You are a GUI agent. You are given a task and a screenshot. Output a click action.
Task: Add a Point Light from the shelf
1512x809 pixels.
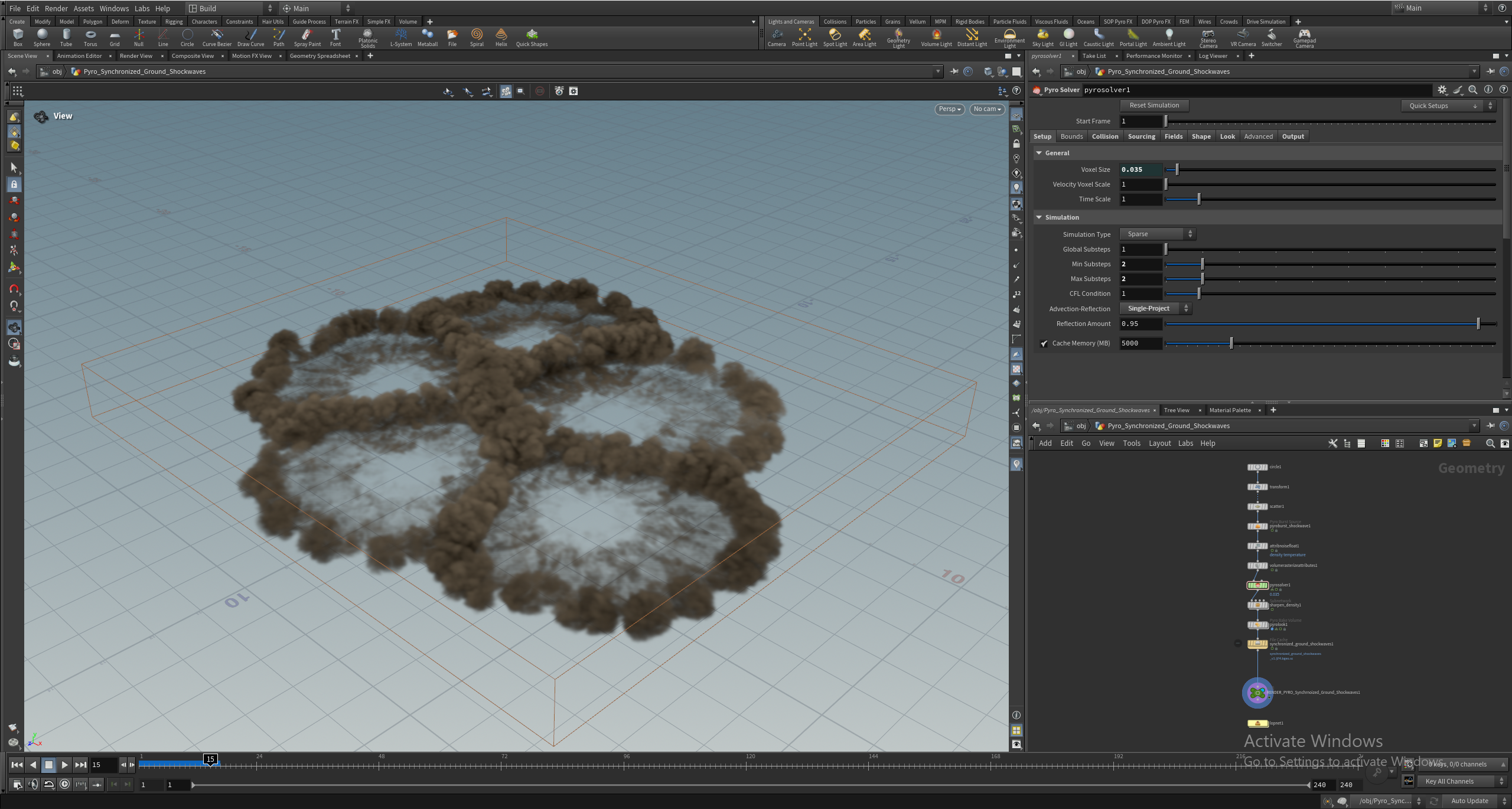point(805,37)
